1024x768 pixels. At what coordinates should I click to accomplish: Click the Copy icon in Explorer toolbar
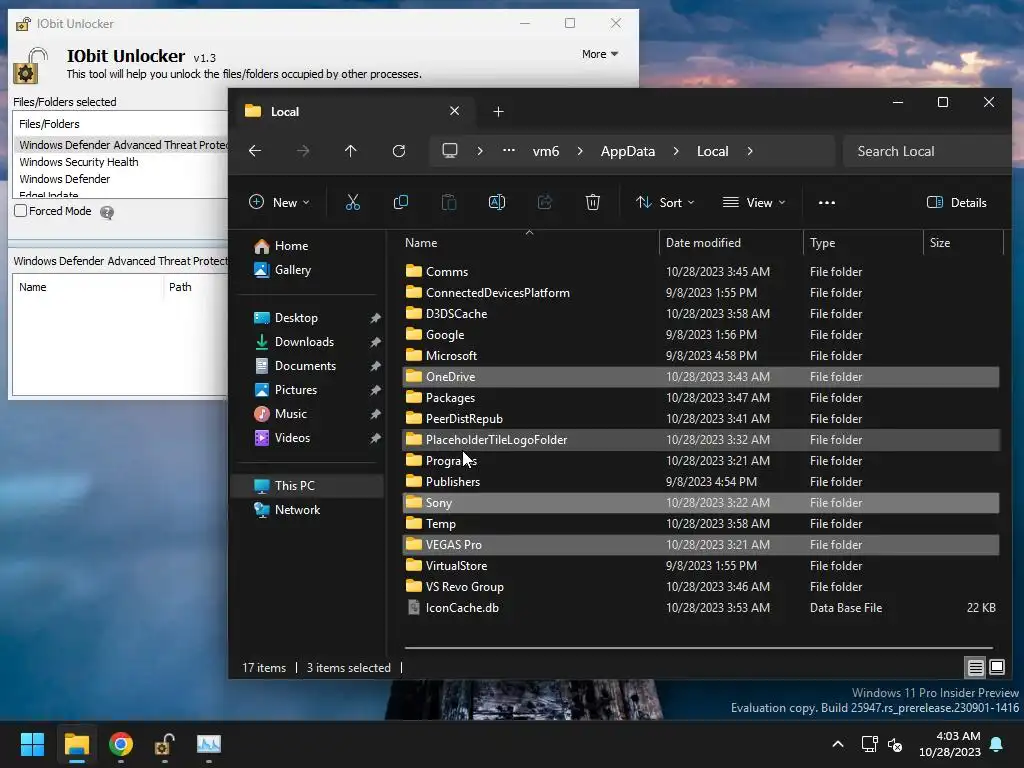point(401,202)
